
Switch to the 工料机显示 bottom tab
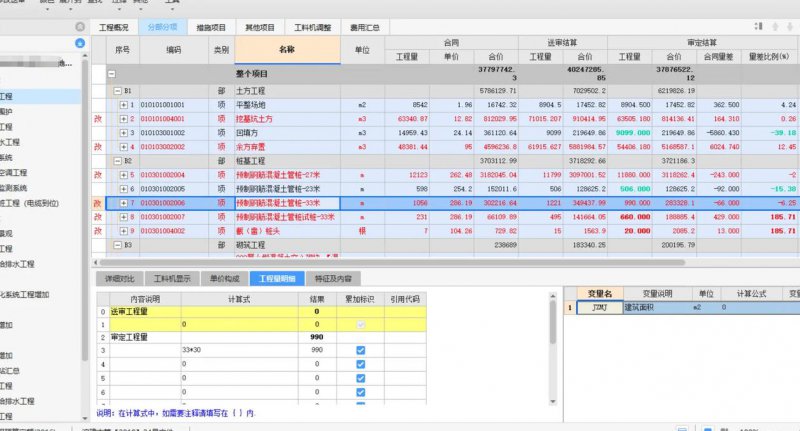click(172, 278)
